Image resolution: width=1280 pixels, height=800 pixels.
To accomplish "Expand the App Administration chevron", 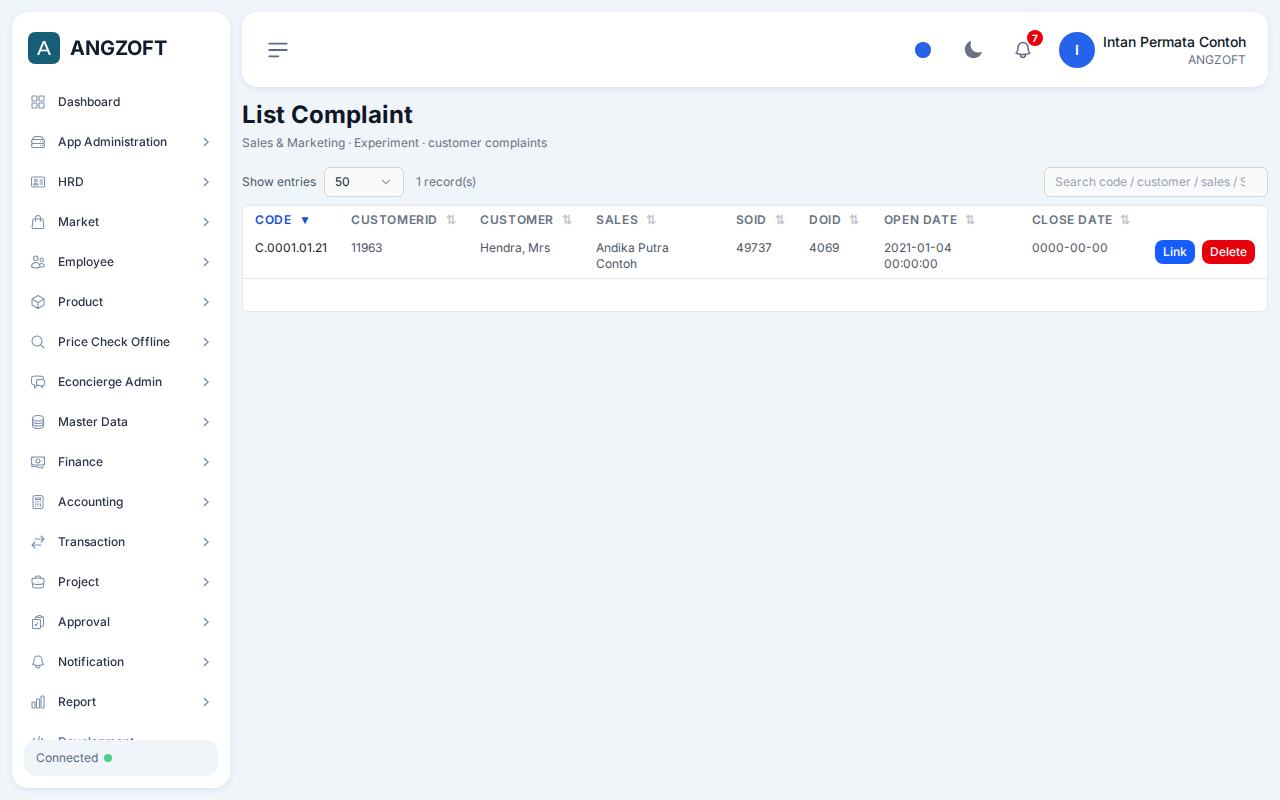I will pyautogui.click(x=206, y=142).
